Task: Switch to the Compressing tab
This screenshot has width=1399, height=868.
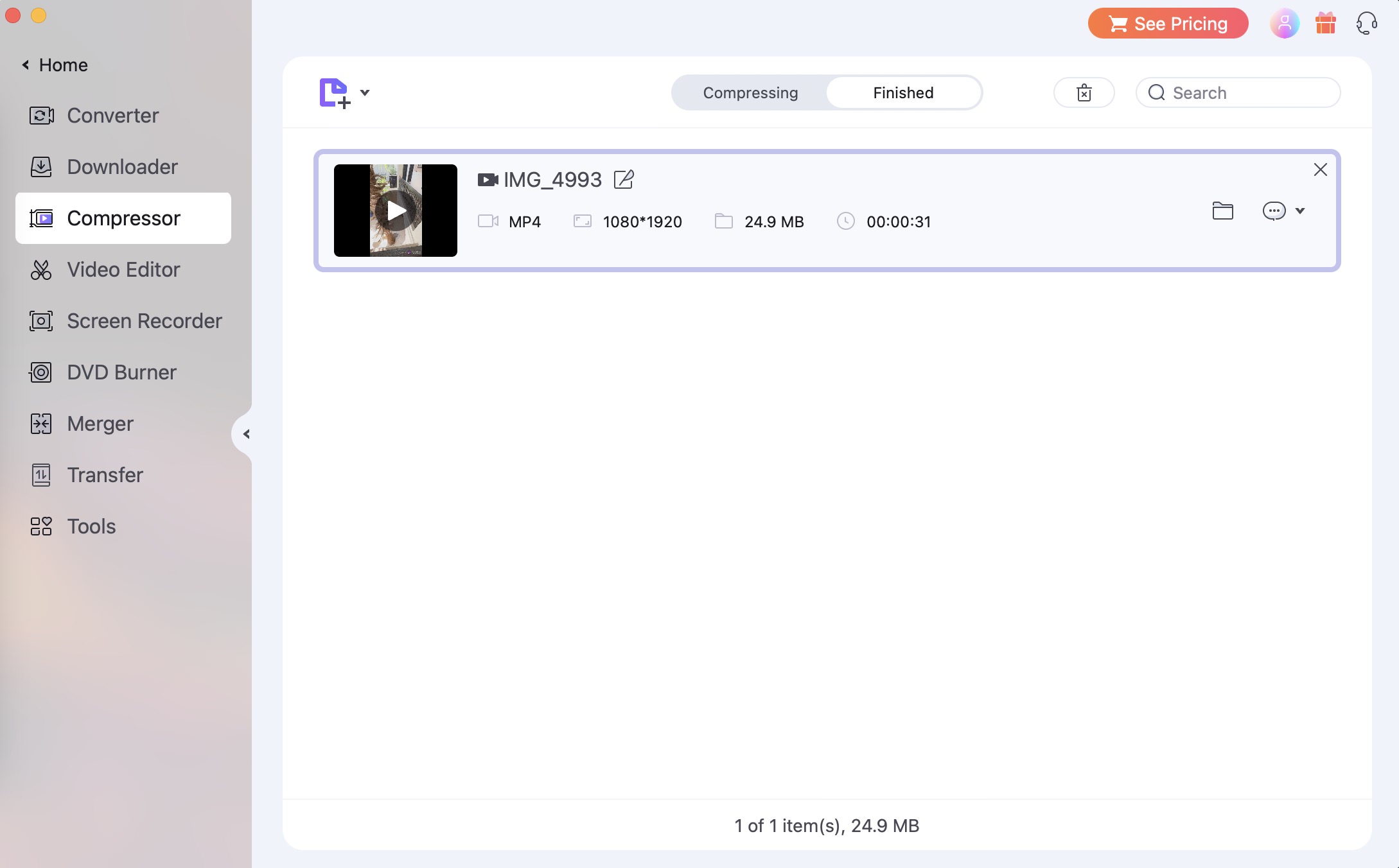Action: tap(750, 92)
